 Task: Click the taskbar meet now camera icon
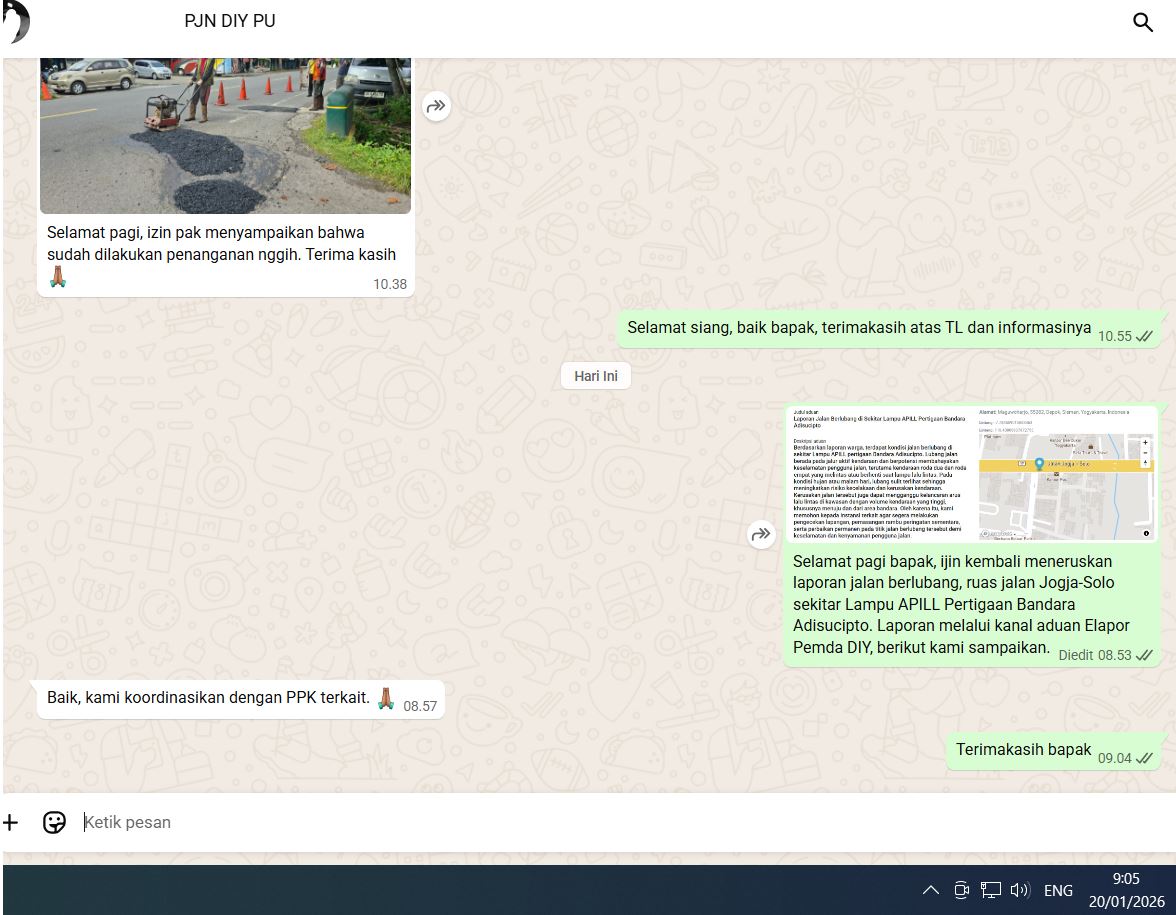(961, 890)
